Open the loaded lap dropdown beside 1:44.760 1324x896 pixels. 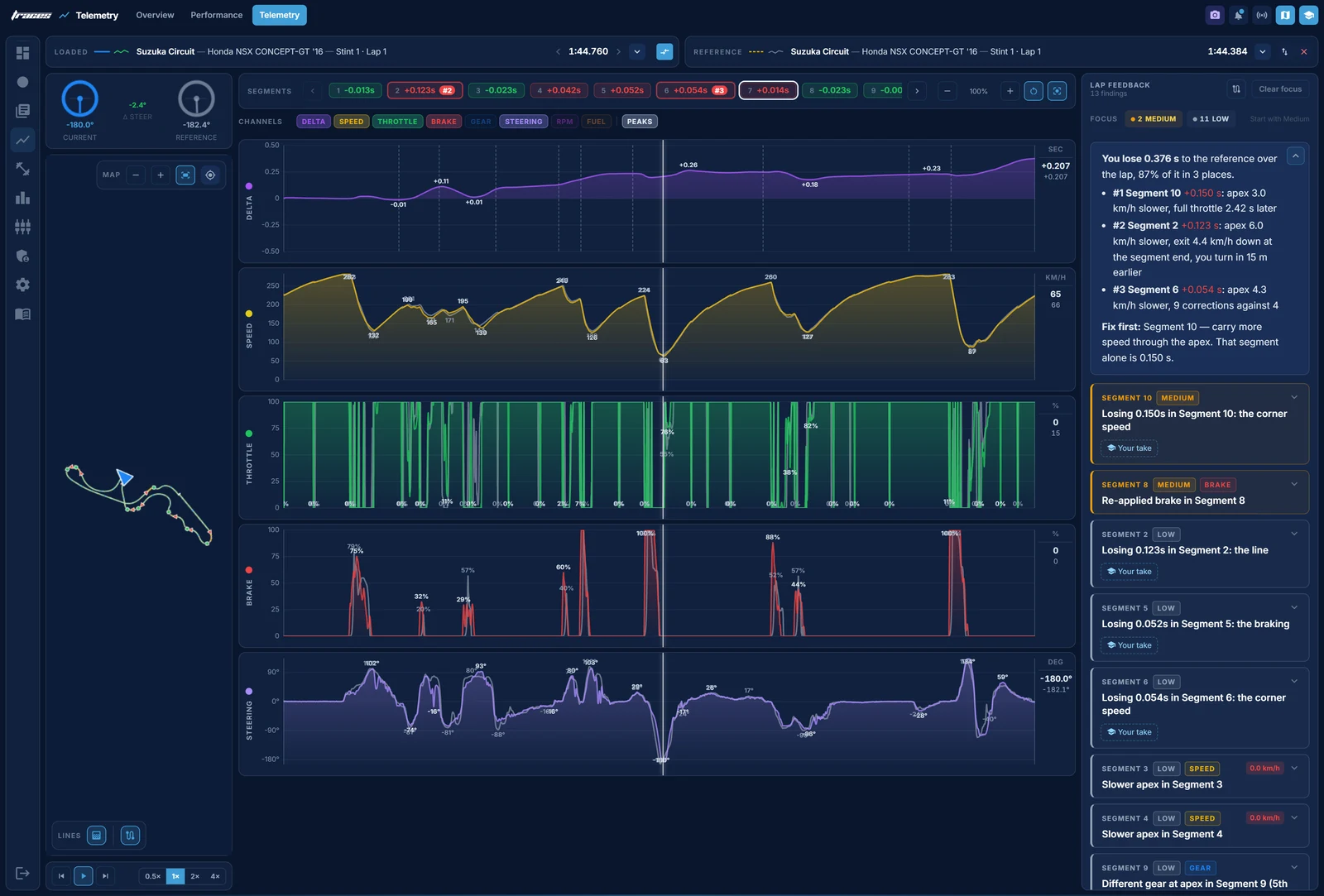637,51
